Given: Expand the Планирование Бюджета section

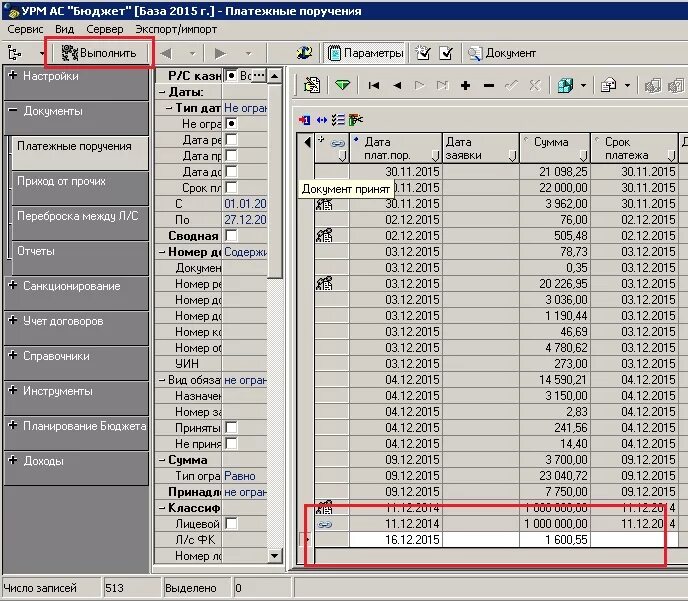Looking at the screenshot, I should coord(13,425).
